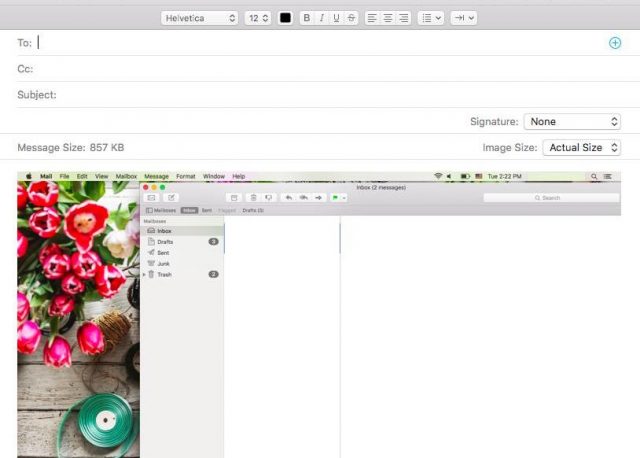Open the Format menu in embedded screenshot
The height and width of the screenshot is (458, 640).
tap(186, 176)
